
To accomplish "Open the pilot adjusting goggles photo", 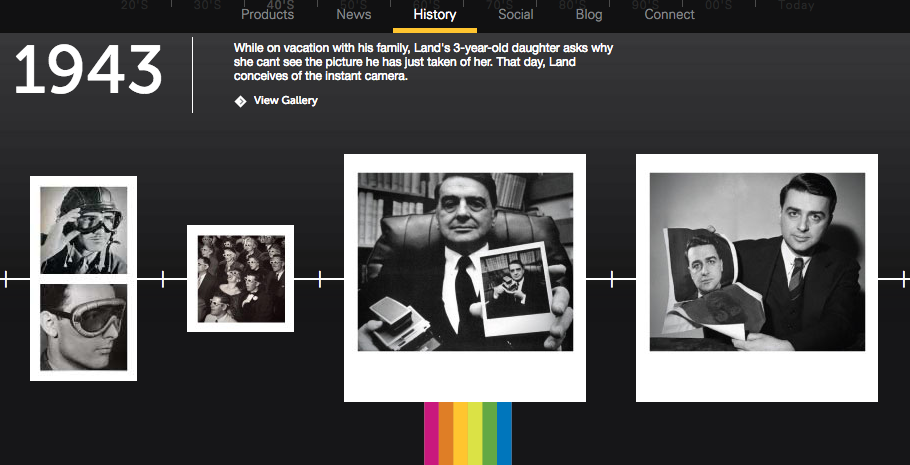I will coord(84,230).
